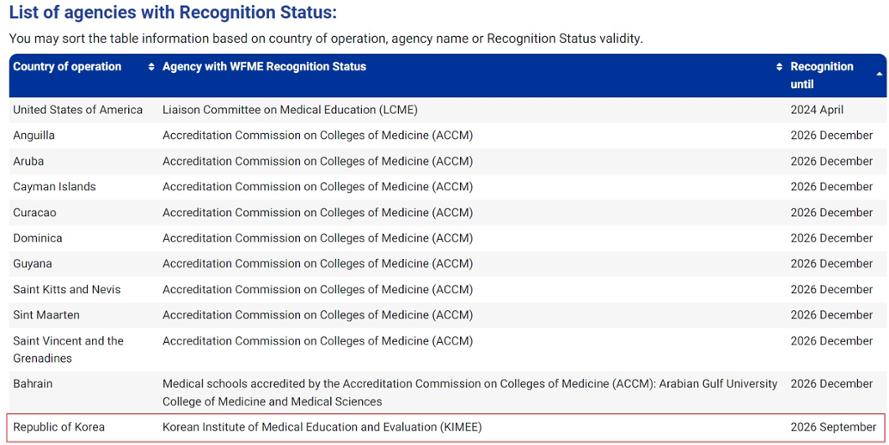
Task: Click the 2024 April recognition date
Action: 817,110
